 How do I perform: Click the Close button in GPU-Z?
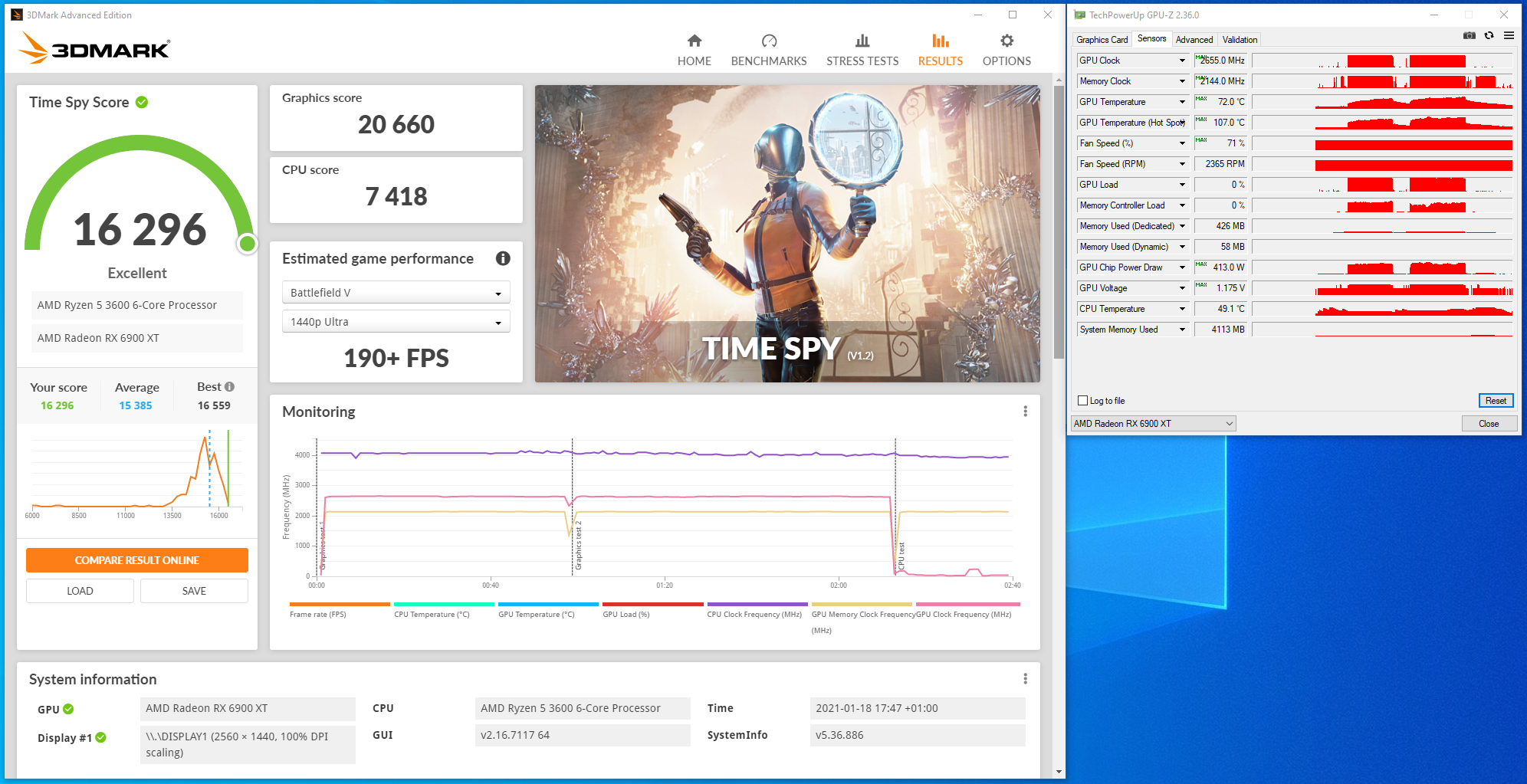1489,424
